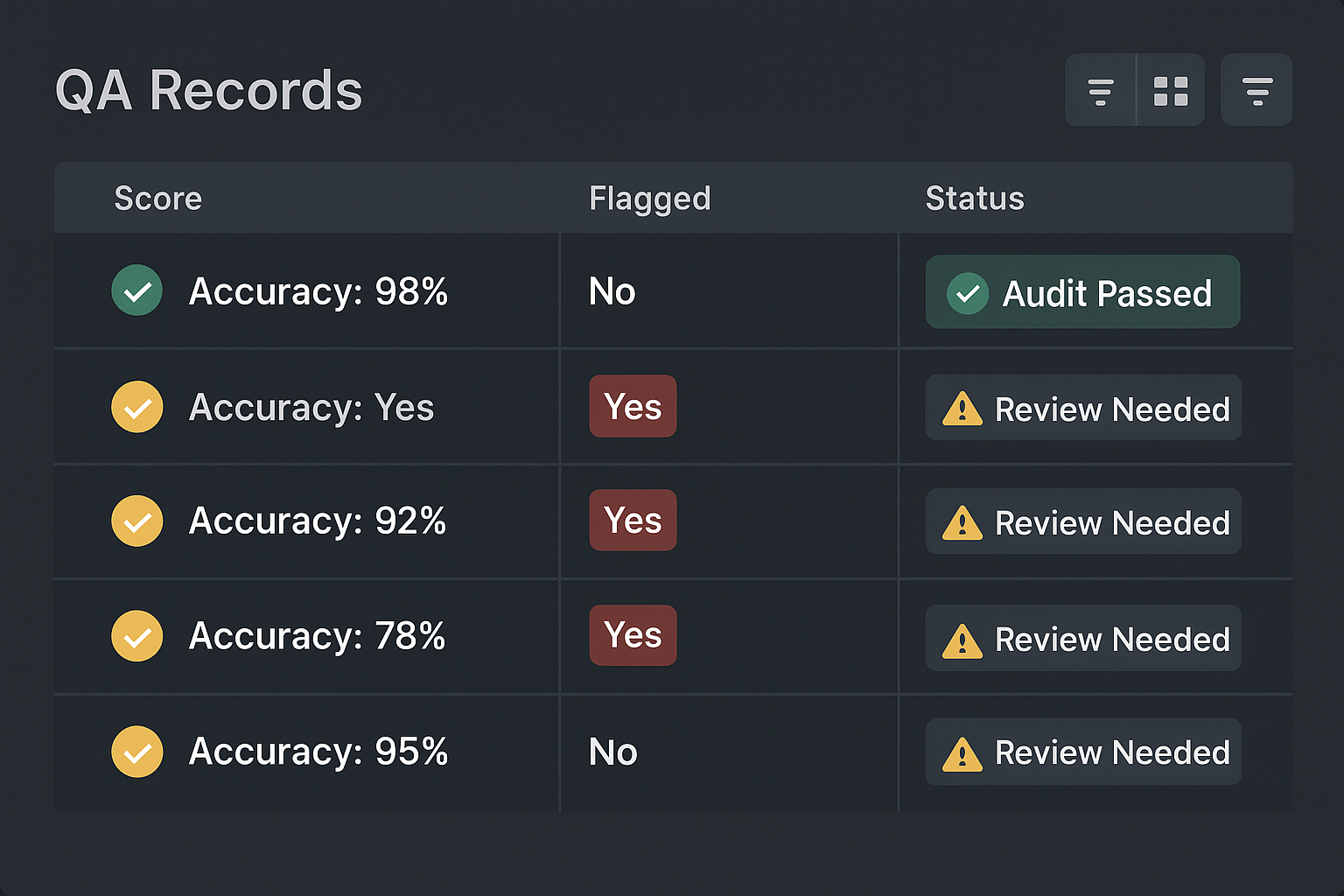Sort by the Flagged column header
Screen dimensions: 1344x896
pyautogui.click(x=649, y=199)
